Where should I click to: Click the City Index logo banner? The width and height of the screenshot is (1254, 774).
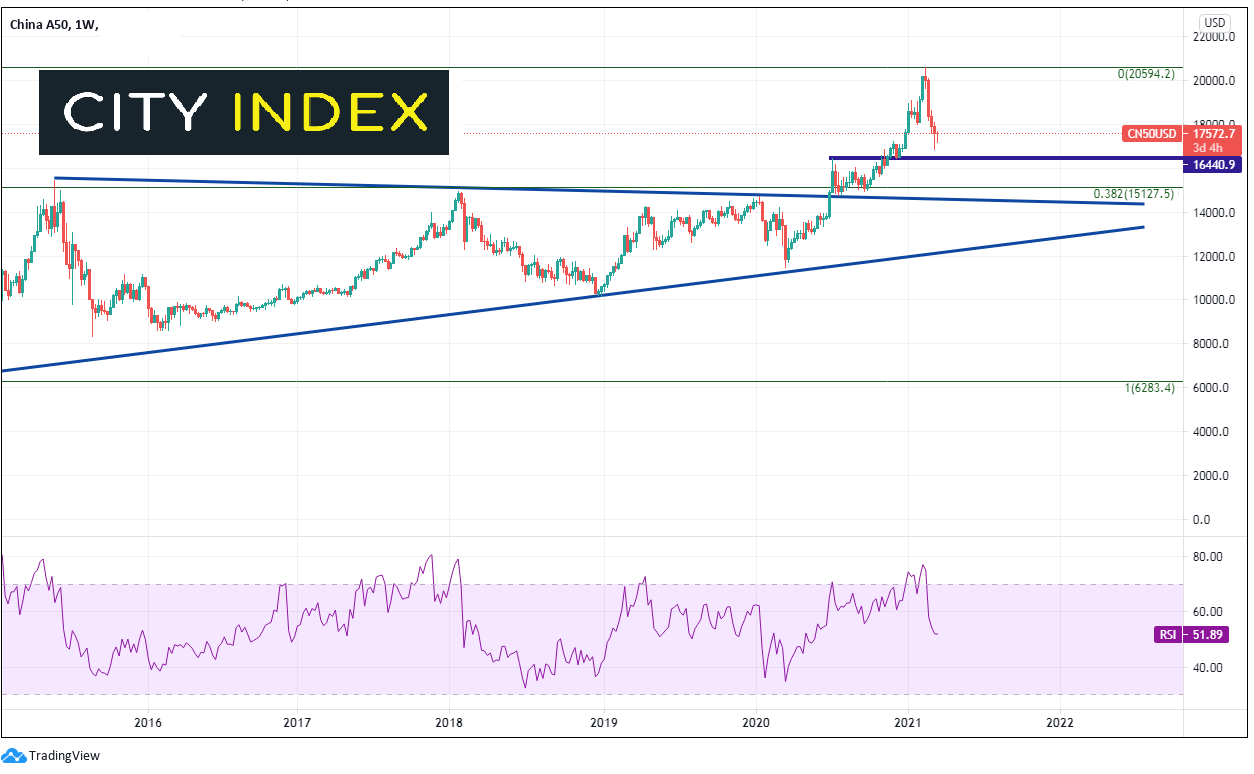(x=244, y=112)
